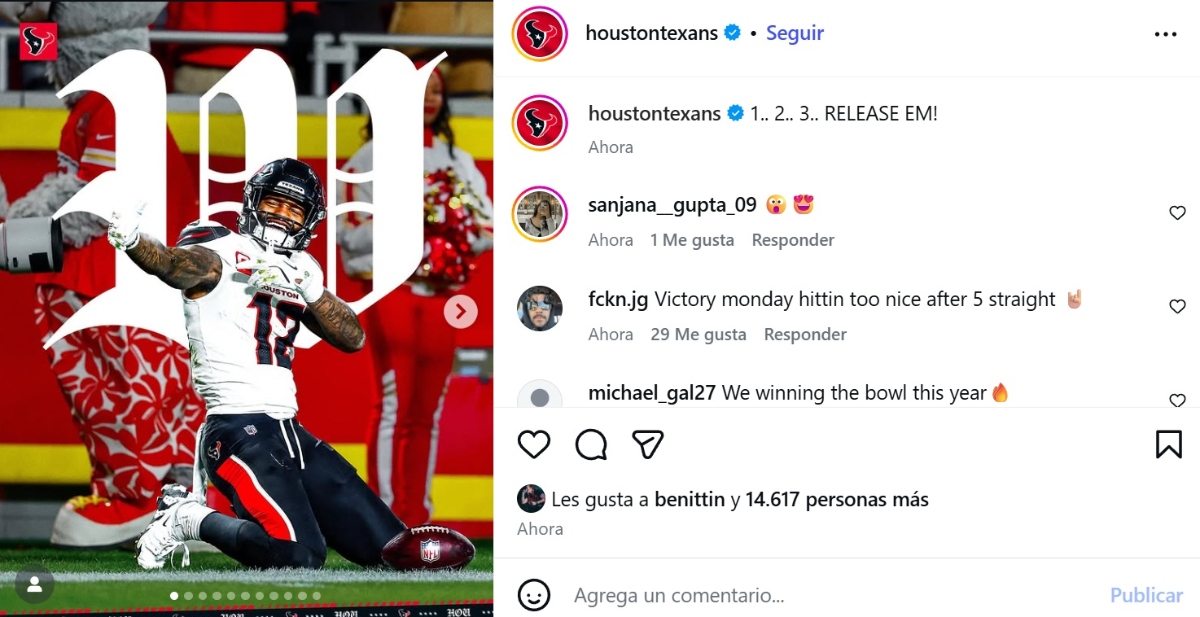
Task: Reply to sanjana__gupta_09's comment via Responder
Action: pyautogui.click(x=793, y=240)
